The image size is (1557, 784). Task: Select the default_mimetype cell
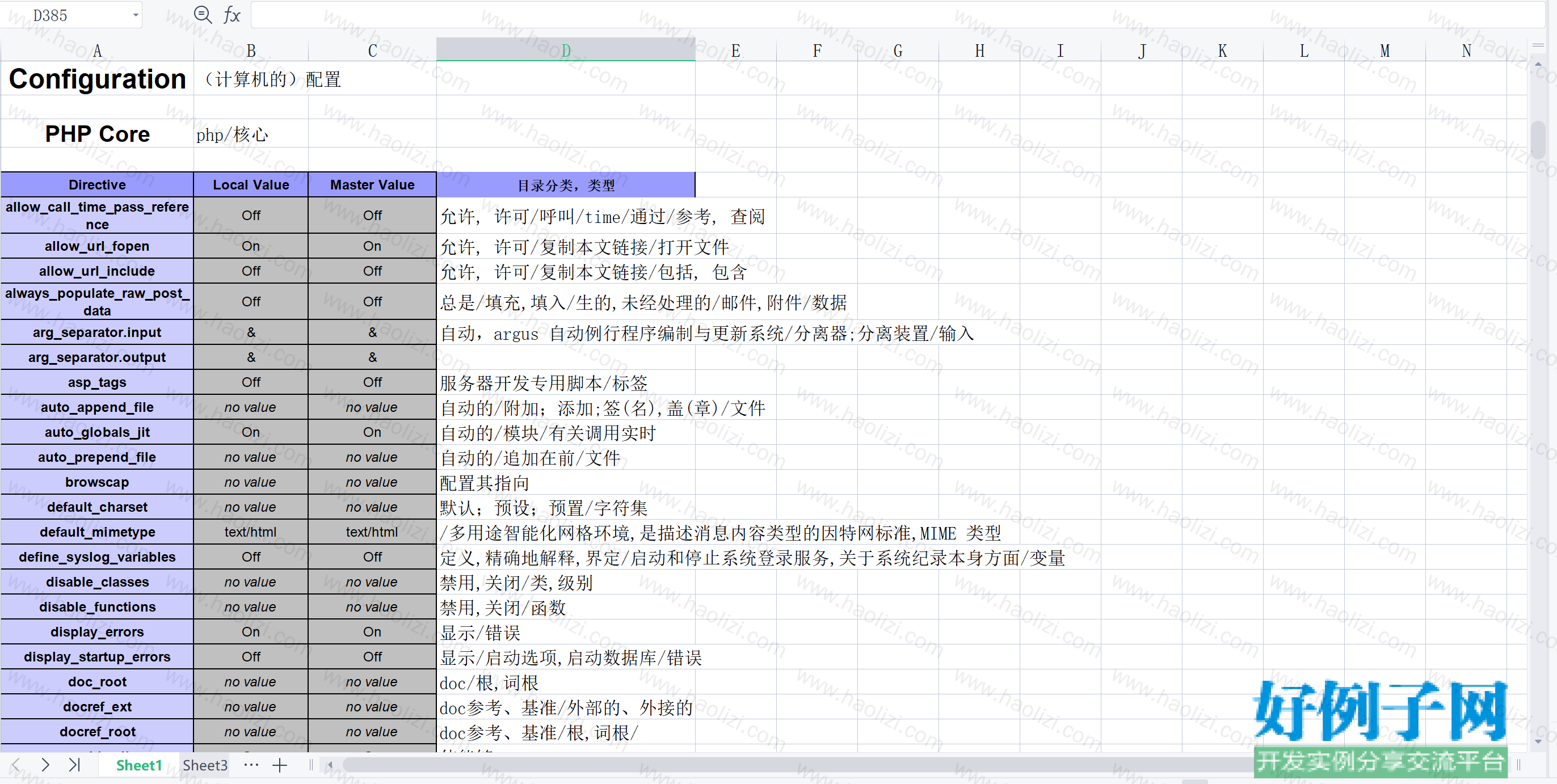pyautogui.click(x=96, y=532)
